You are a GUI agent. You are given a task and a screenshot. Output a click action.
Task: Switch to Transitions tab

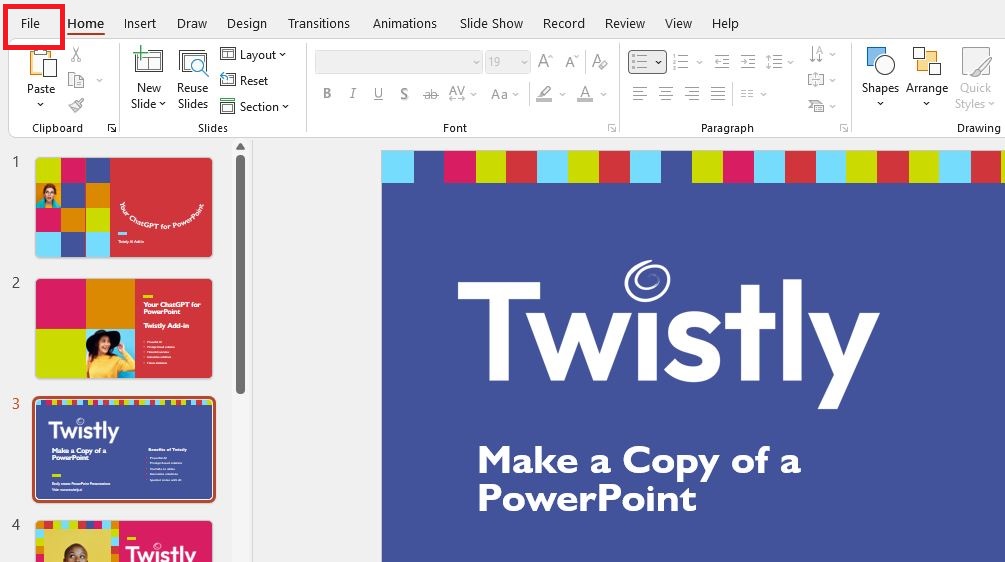coord(319,24)
